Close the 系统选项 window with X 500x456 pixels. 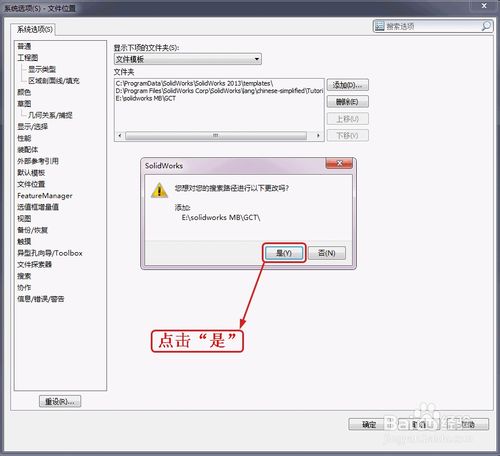(484, 6)
